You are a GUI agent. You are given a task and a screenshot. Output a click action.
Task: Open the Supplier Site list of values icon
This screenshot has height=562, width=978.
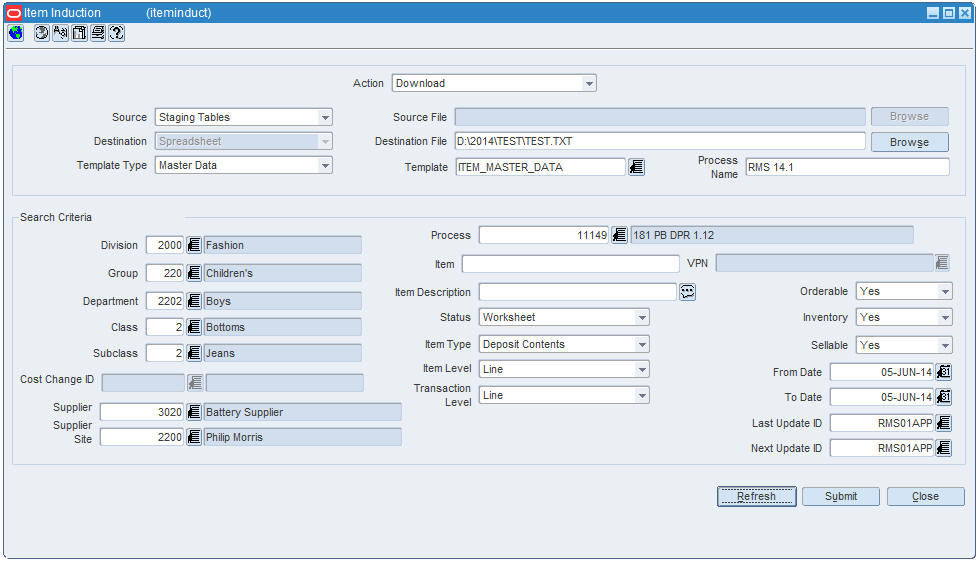coord(194,437)
